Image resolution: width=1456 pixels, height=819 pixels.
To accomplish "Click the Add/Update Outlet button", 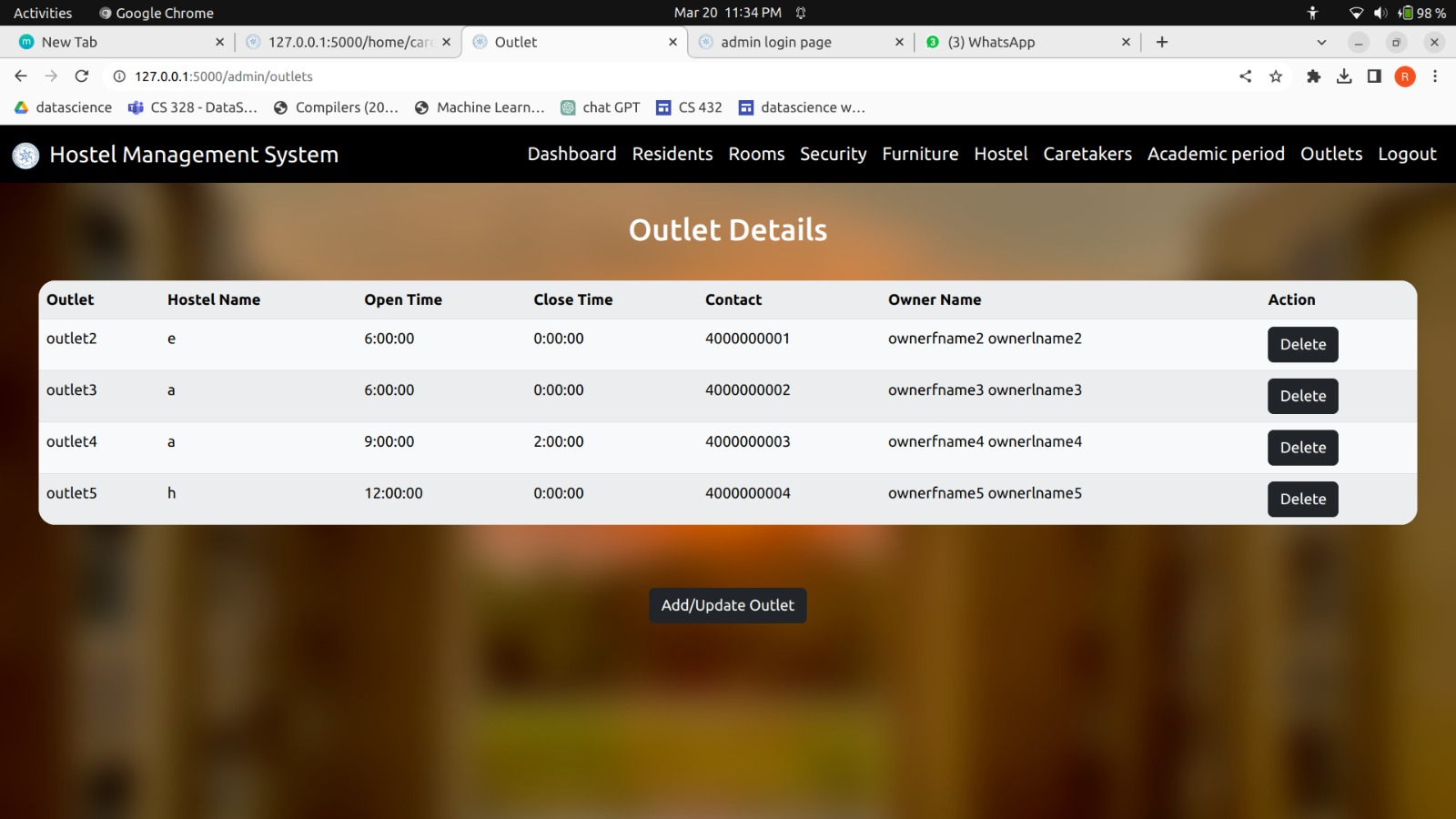I will coord(727,604).
